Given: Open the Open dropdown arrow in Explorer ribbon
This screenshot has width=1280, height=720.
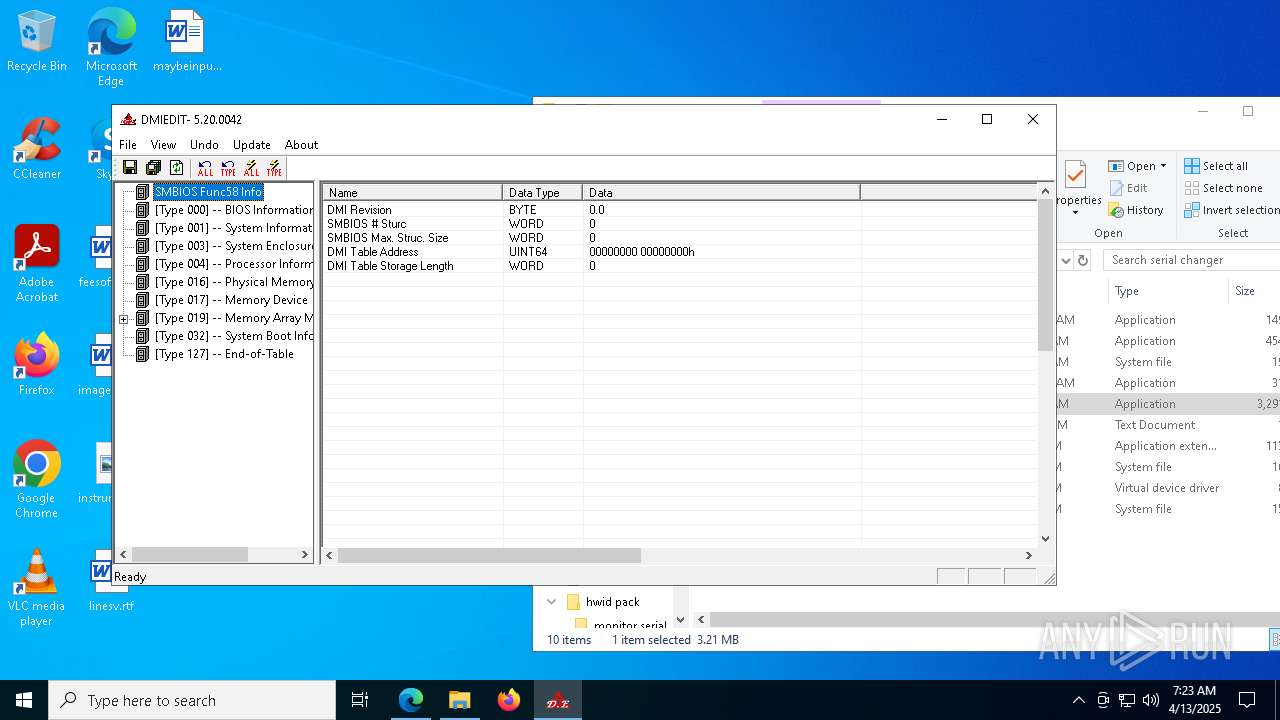Looking at the screenshot, I should [x=1163, y=166].
